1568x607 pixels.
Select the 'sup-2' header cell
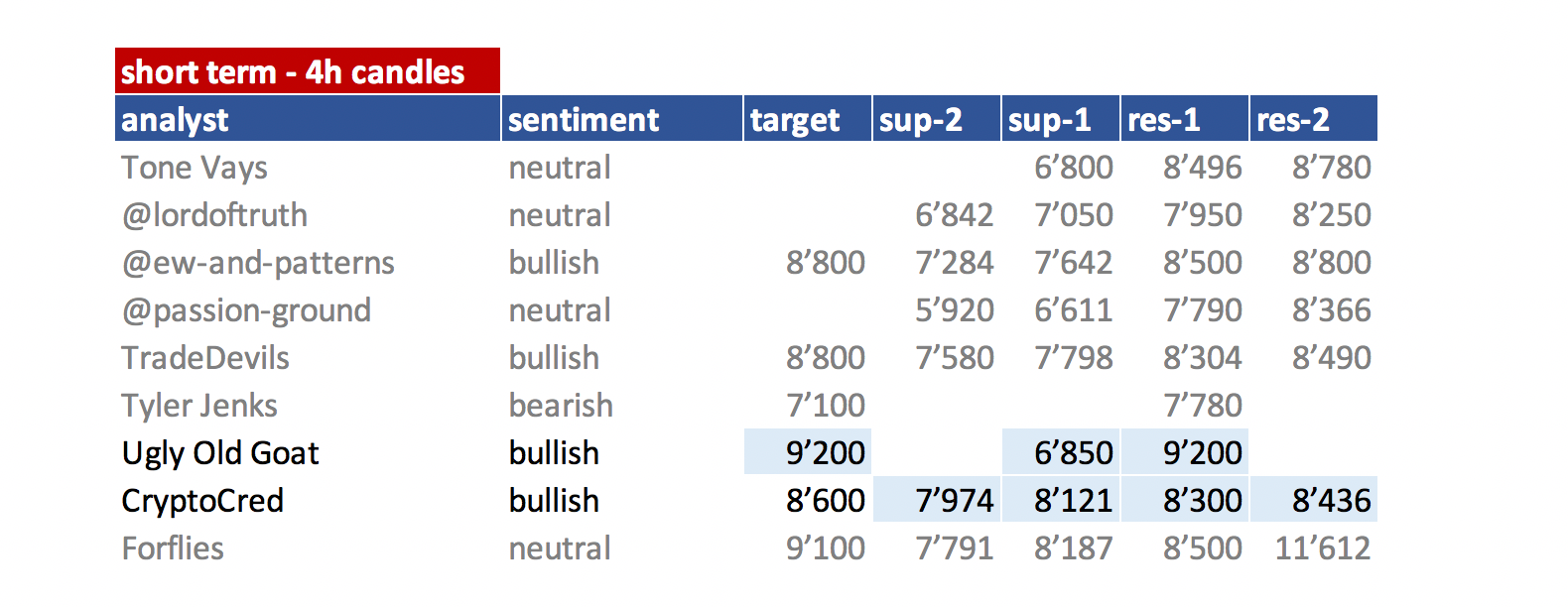coord(937,119)
